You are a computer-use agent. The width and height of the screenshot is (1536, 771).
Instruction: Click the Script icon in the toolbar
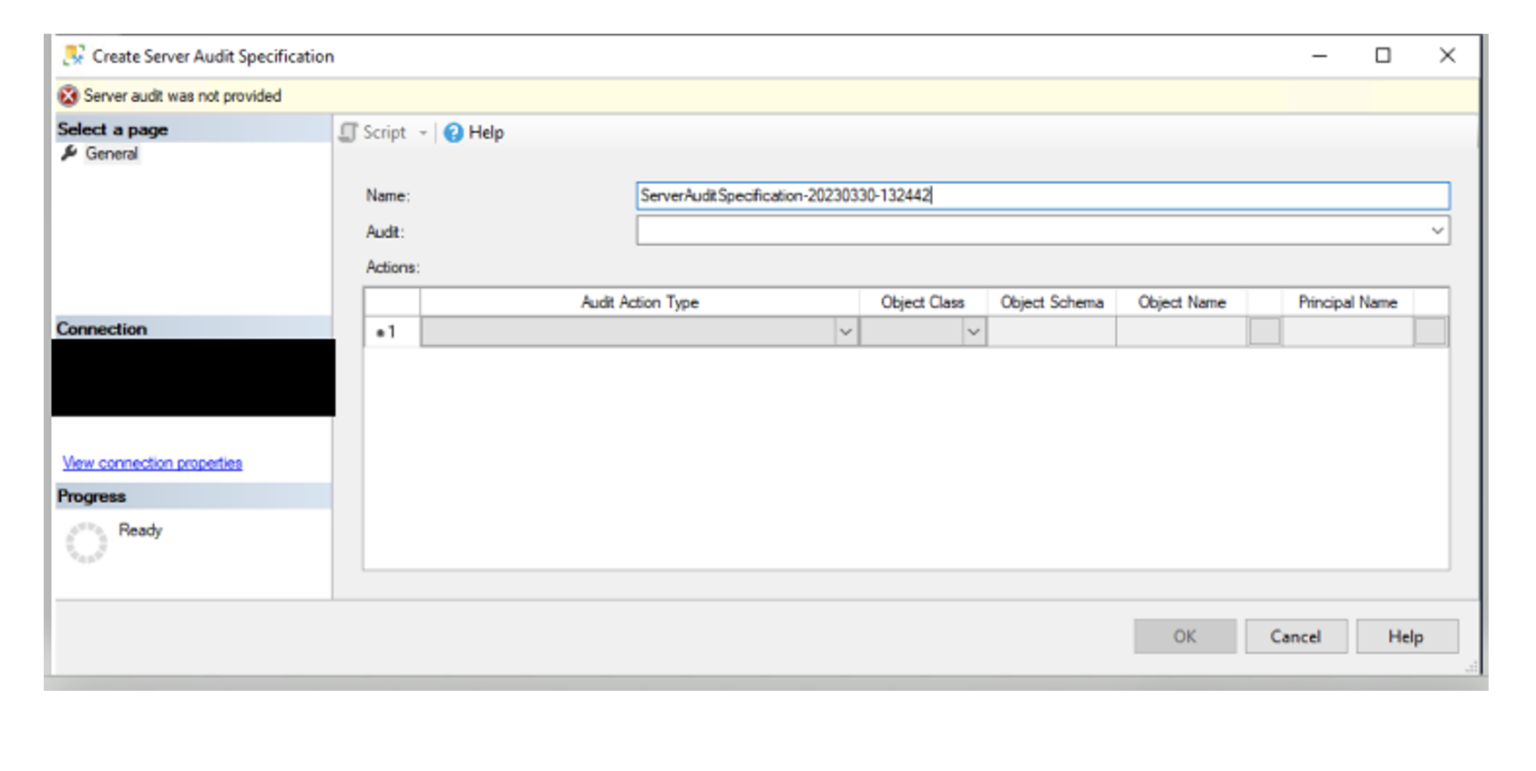point(349,132)
